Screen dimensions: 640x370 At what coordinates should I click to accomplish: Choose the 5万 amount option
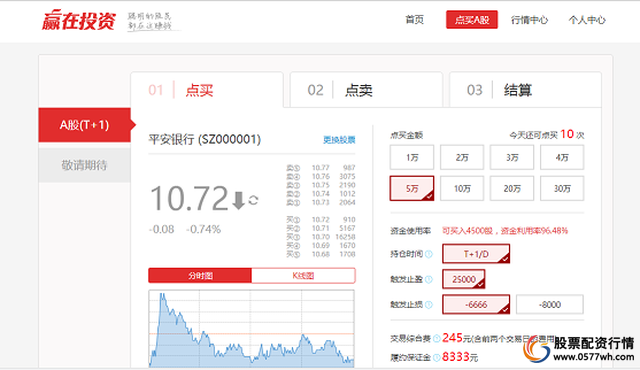tap(412, 188)
